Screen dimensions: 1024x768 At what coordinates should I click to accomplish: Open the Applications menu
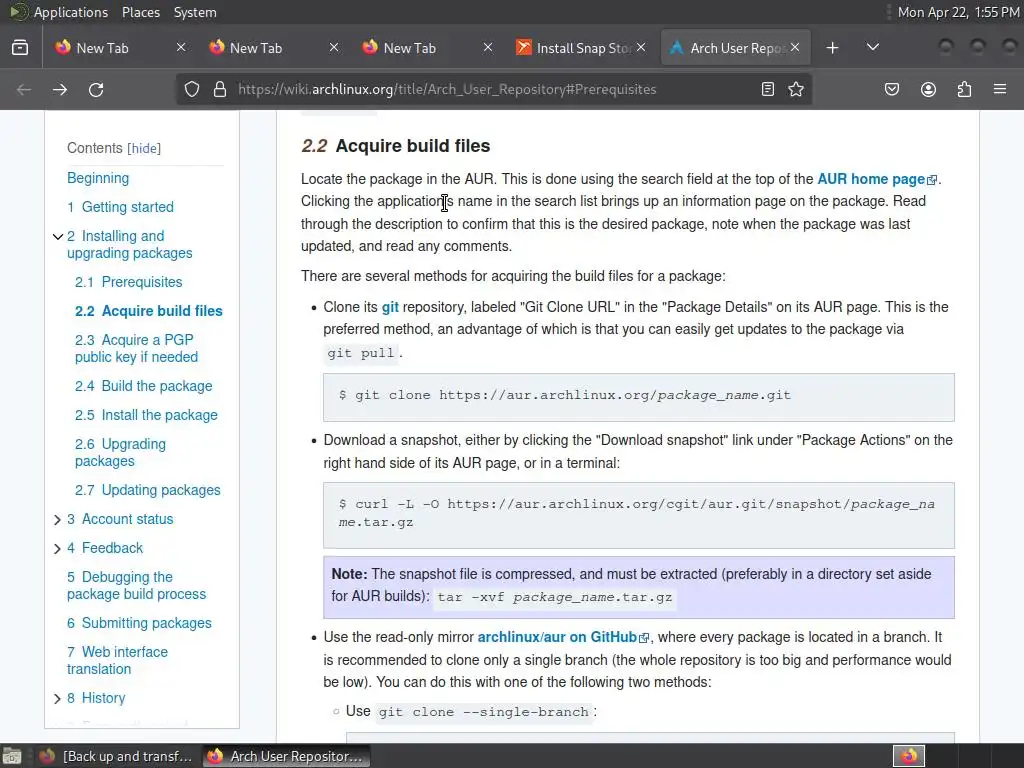71,12
